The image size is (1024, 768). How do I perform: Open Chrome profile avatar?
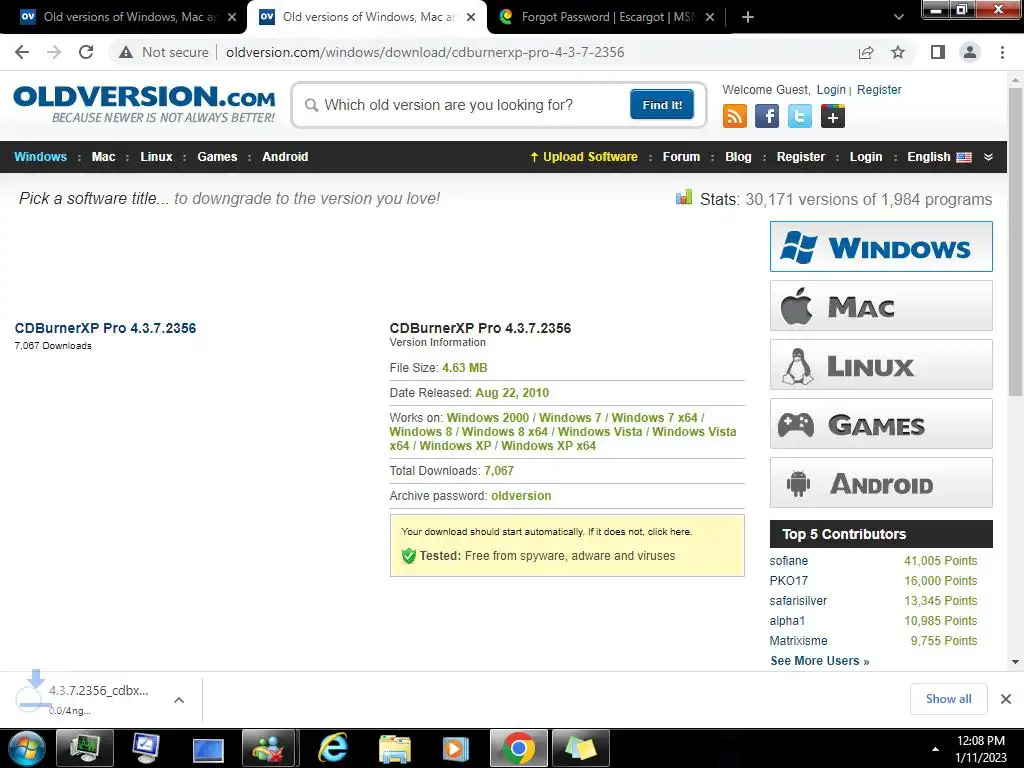[970, 52]
